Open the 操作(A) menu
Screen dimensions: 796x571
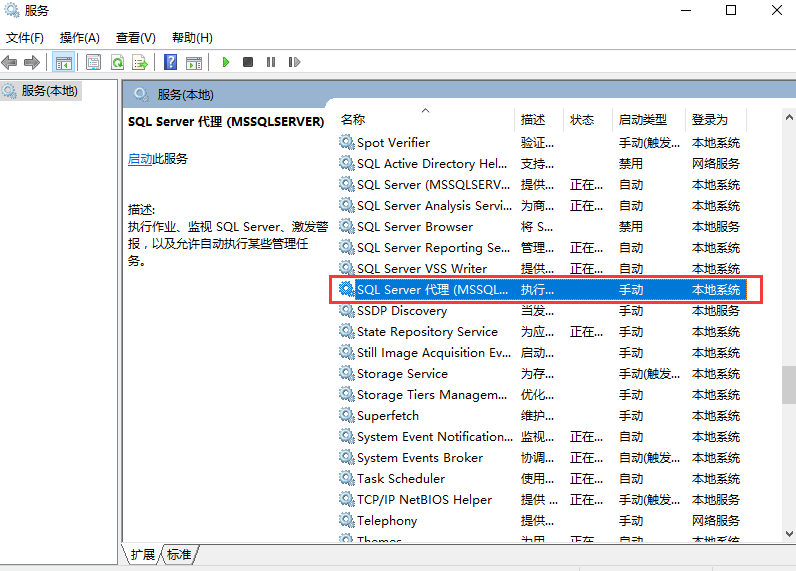coord(80,38)
